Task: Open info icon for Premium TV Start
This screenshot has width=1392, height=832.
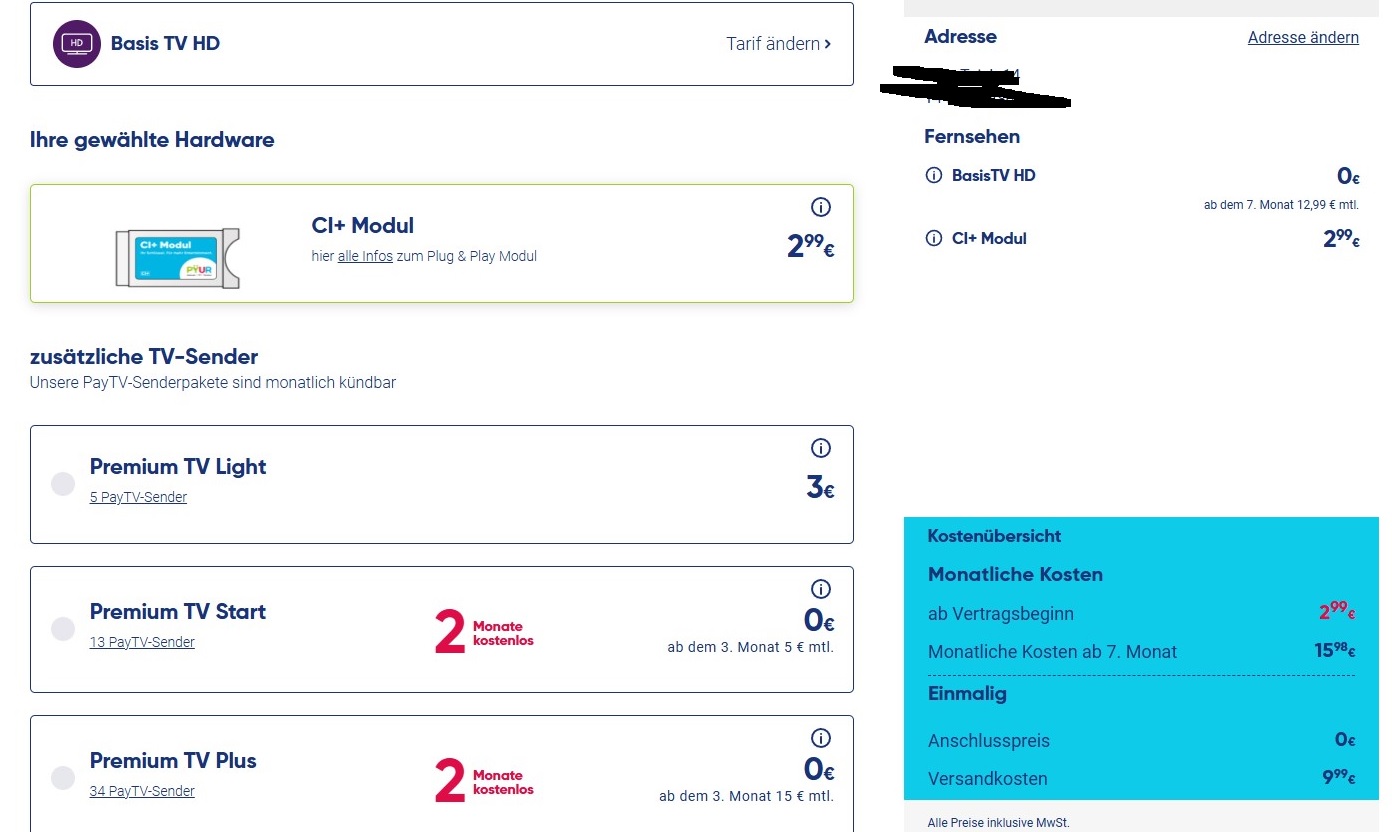Action: [821, 589]
